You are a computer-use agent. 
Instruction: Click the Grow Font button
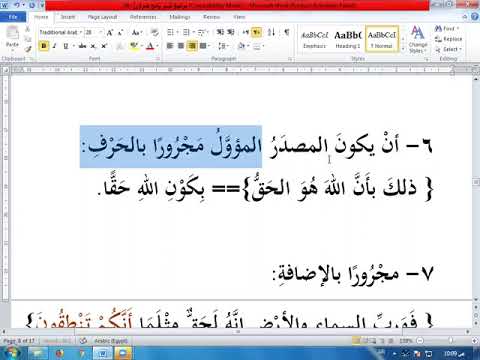coord(110,32)
